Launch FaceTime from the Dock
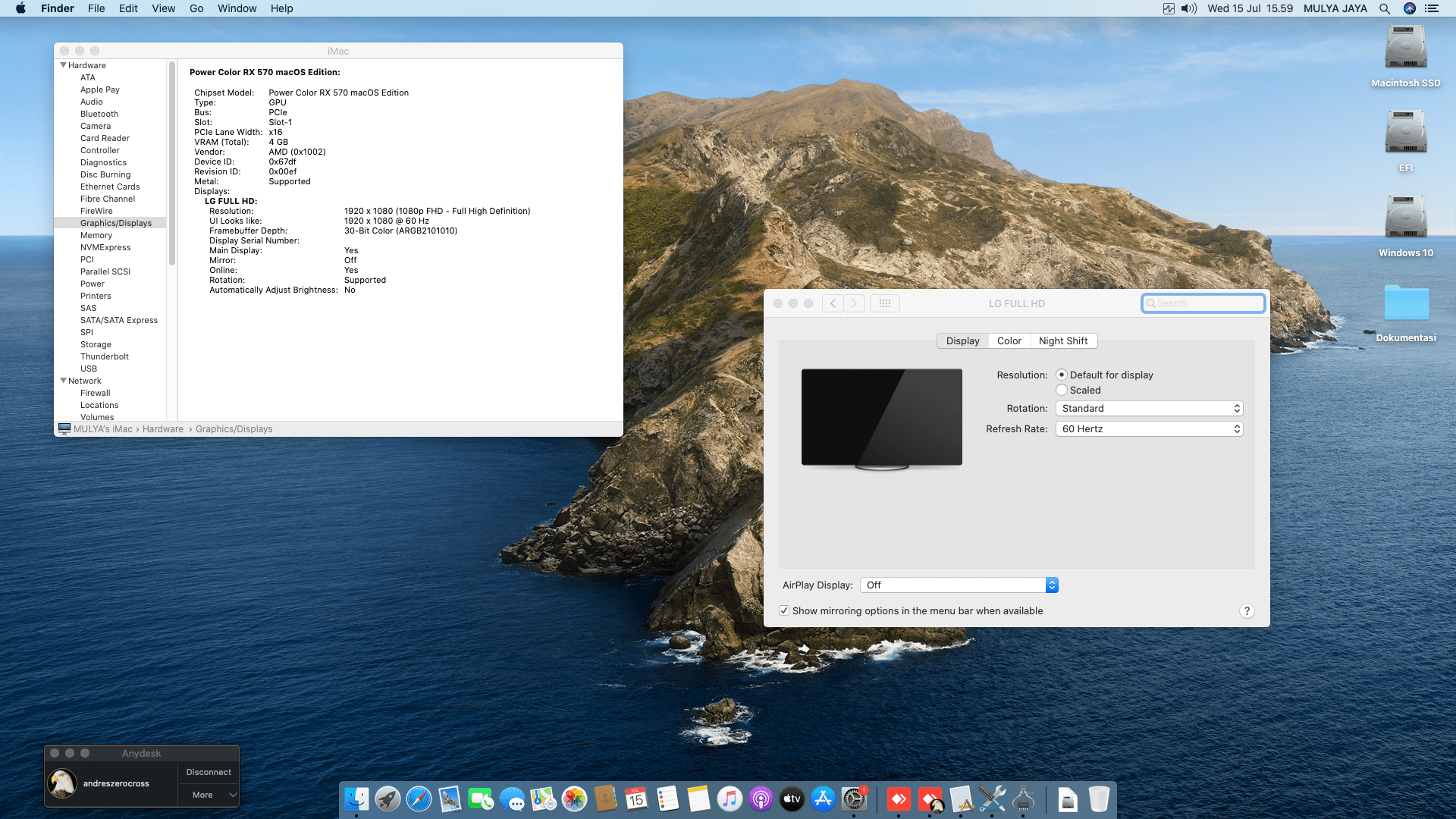This screenshot has height=819, width=1456. [x=481, y=799]
